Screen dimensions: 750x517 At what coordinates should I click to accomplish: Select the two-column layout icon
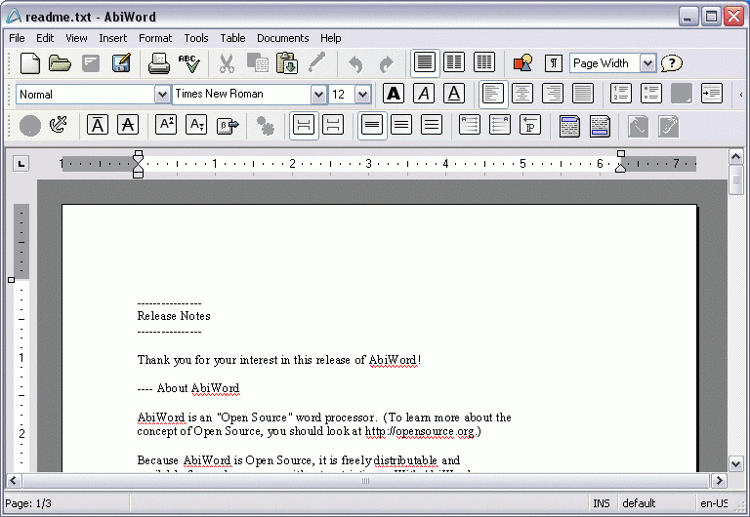tap(454, 63)
